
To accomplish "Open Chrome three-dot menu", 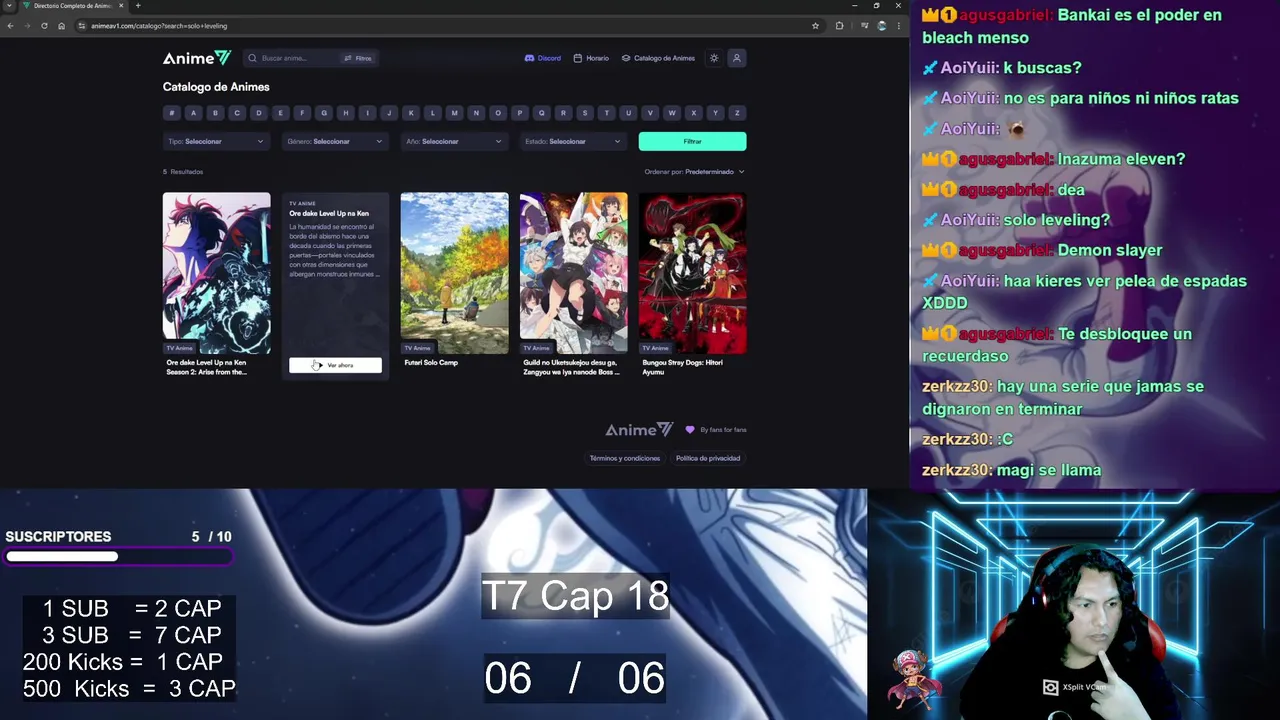I will 897,26.
